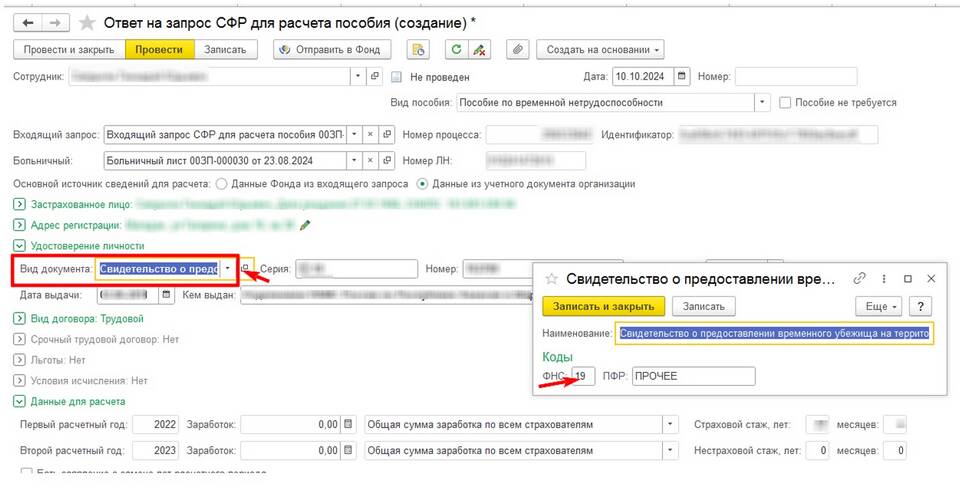The image size is (960, 490).
Task: Click the green refresh icon in toolbar
Action: 456,49
